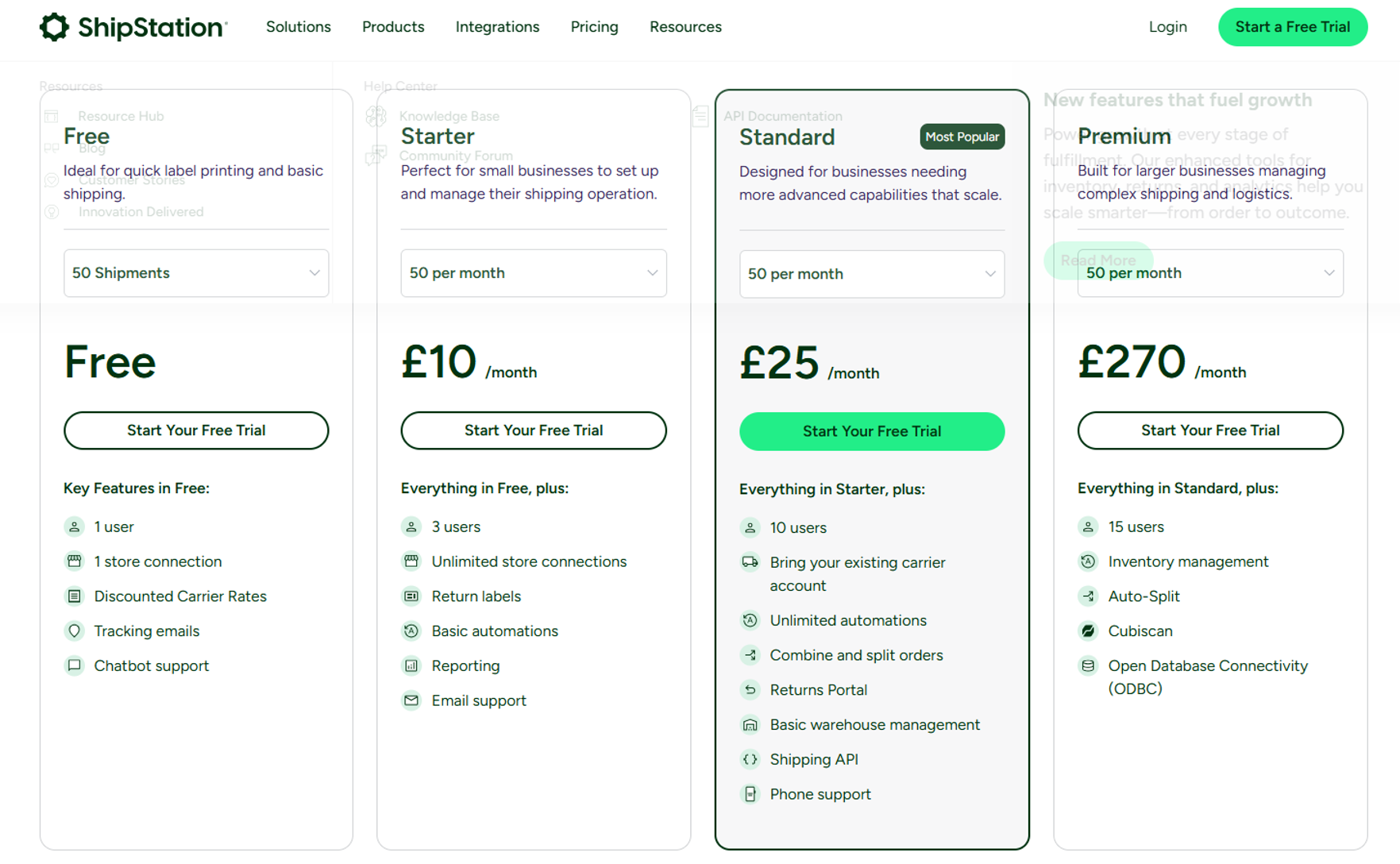Click the Tracking emails location pin icon
The width and height of the screenshot is (1400, 864).
pyautogui.click(x=74, y=631)
